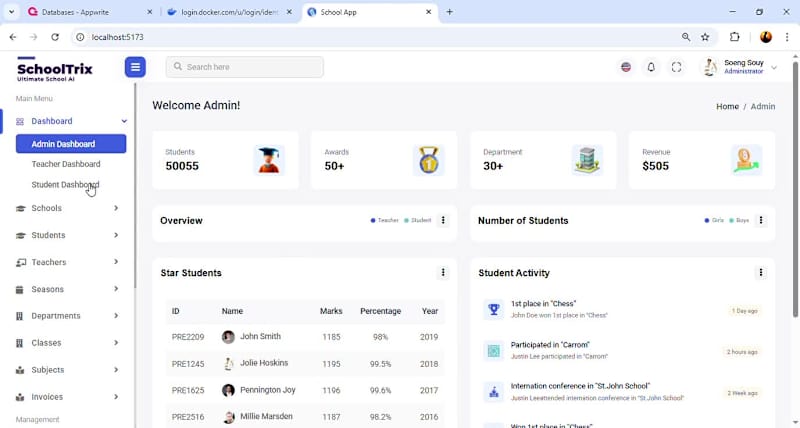
Task: Open the user profile dropdown chevron
Action: [x=774, y=67]
